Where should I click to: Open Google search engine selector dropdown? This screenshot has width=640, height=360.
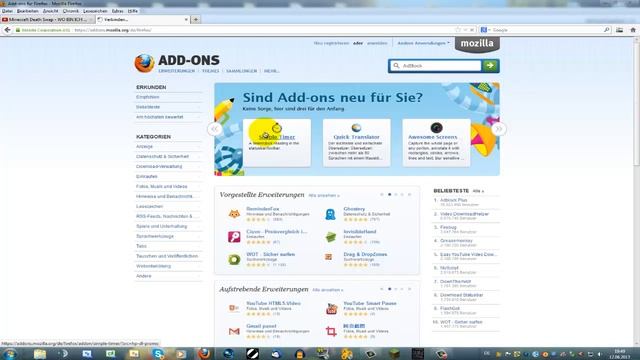click(485, 30)
